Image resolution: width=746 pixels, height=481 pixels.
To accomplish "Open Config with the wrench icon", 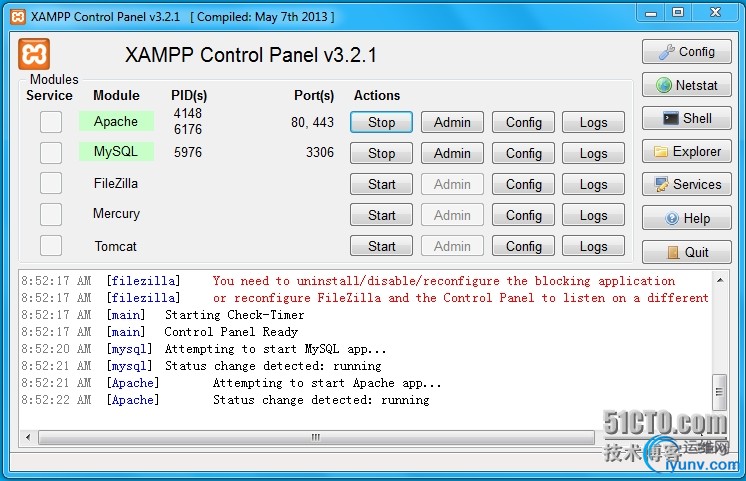I will (687, 51).
